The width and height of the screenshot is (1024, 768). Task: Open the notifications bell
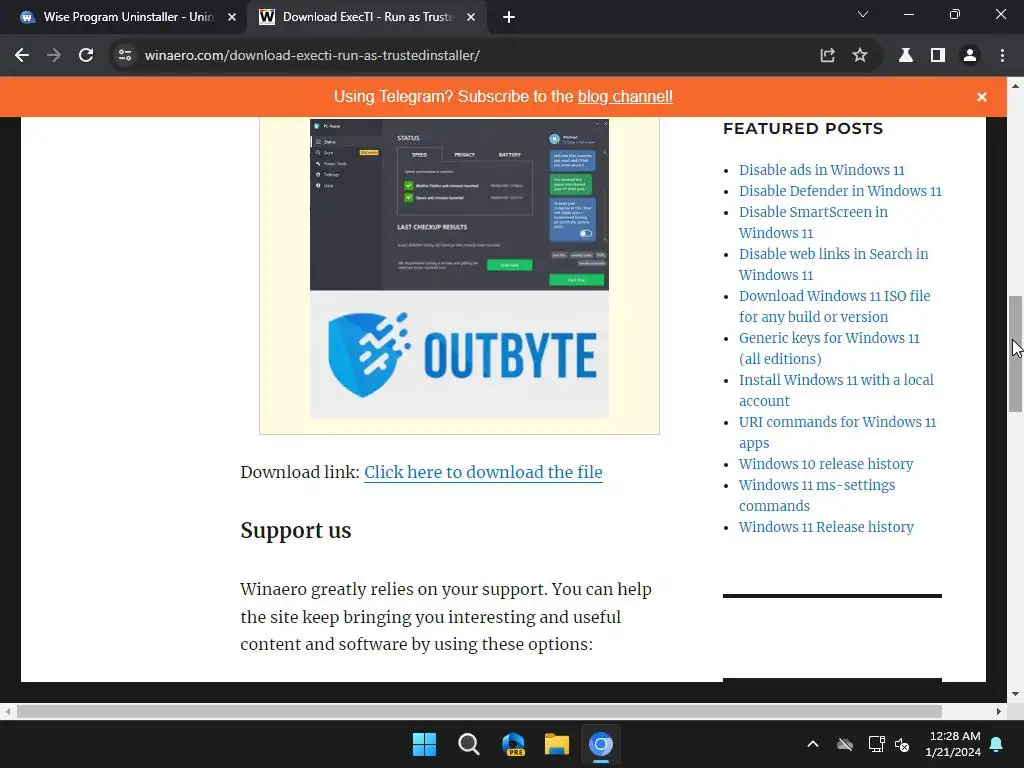coord(997,744)
